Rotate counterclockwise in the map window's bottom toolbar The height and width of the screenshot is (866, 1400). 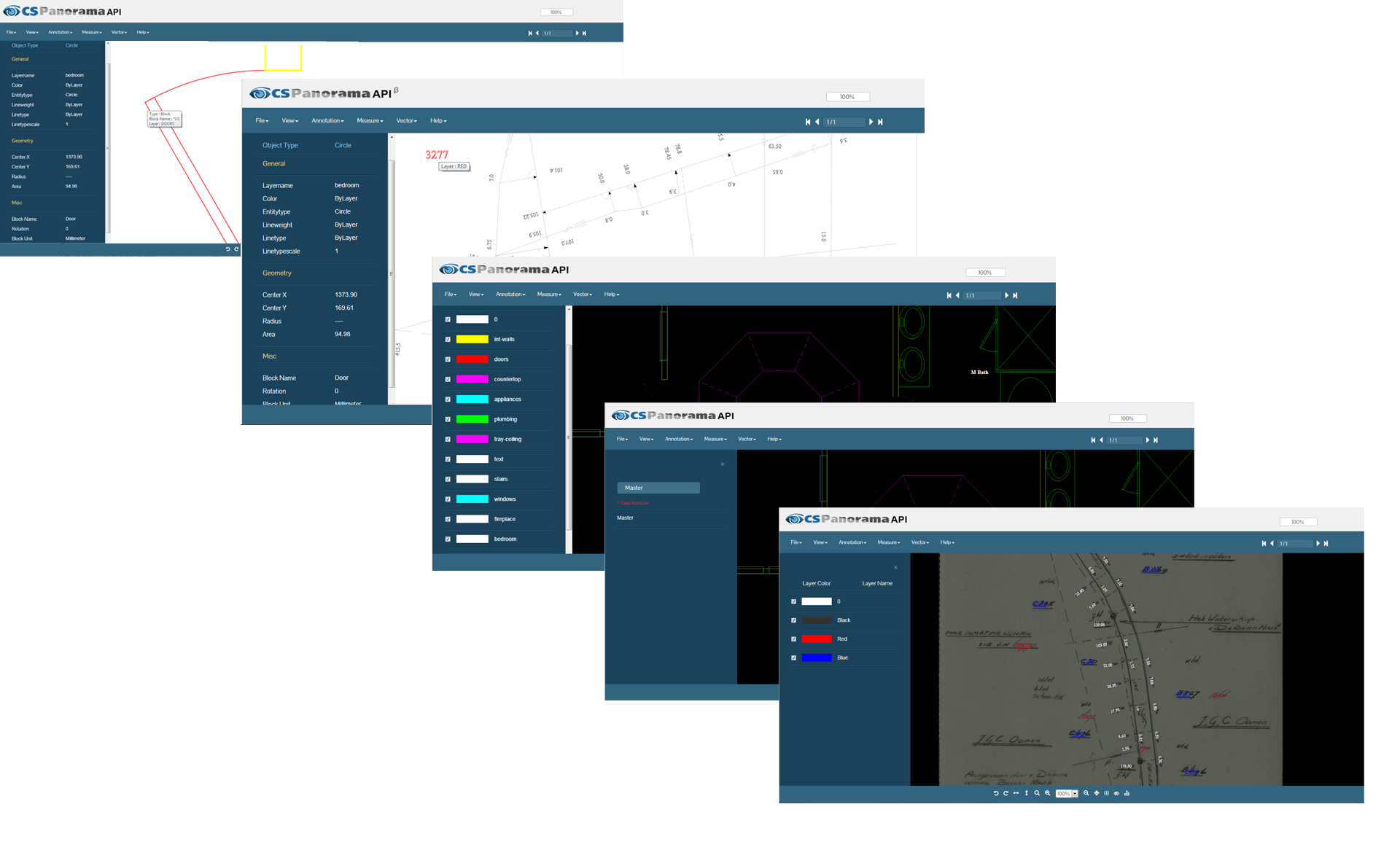pyautogui.click(x=996, y=793)
